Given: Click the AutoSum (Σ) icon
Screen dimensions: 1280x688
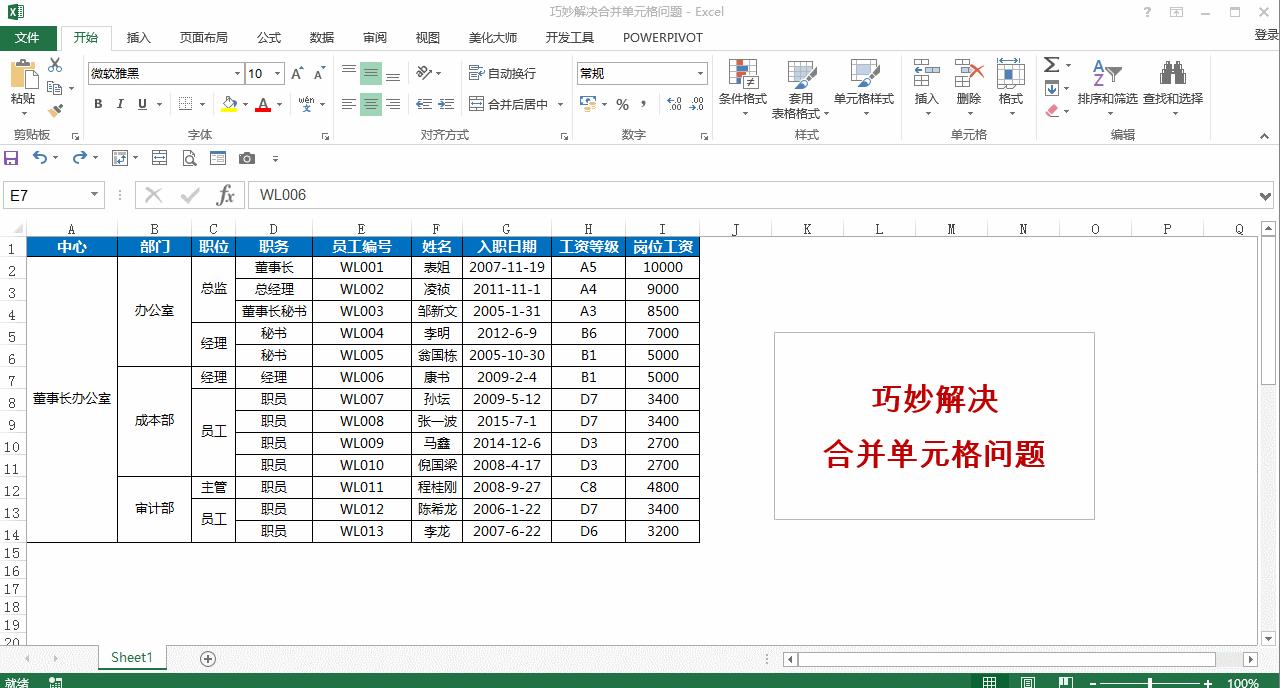Looking at the screenshot, I should tap(1051, 63).
